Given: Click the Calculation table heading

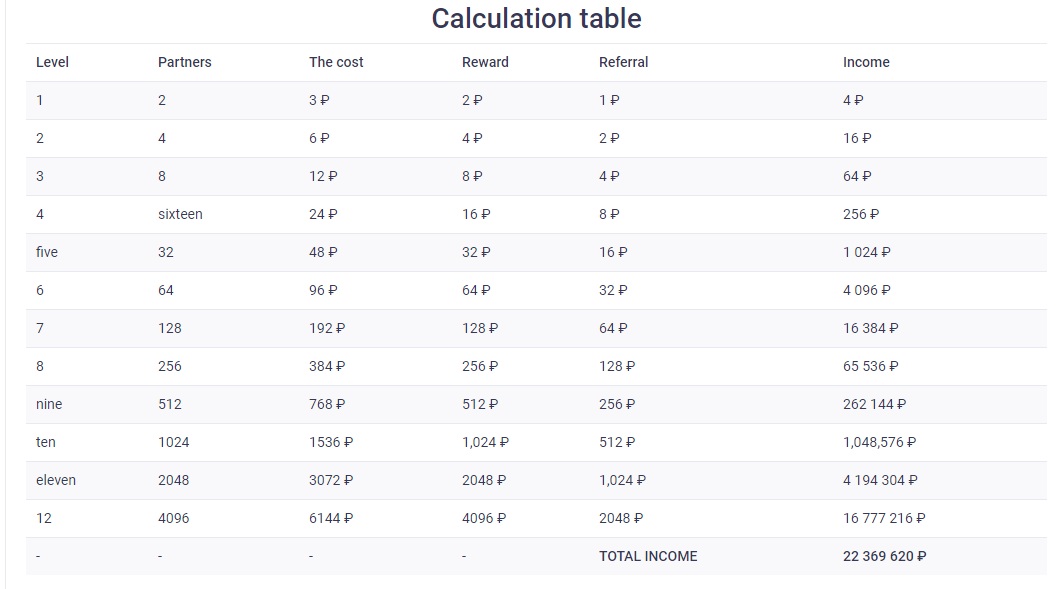Looking at the screenshot, I should [536, 19].
